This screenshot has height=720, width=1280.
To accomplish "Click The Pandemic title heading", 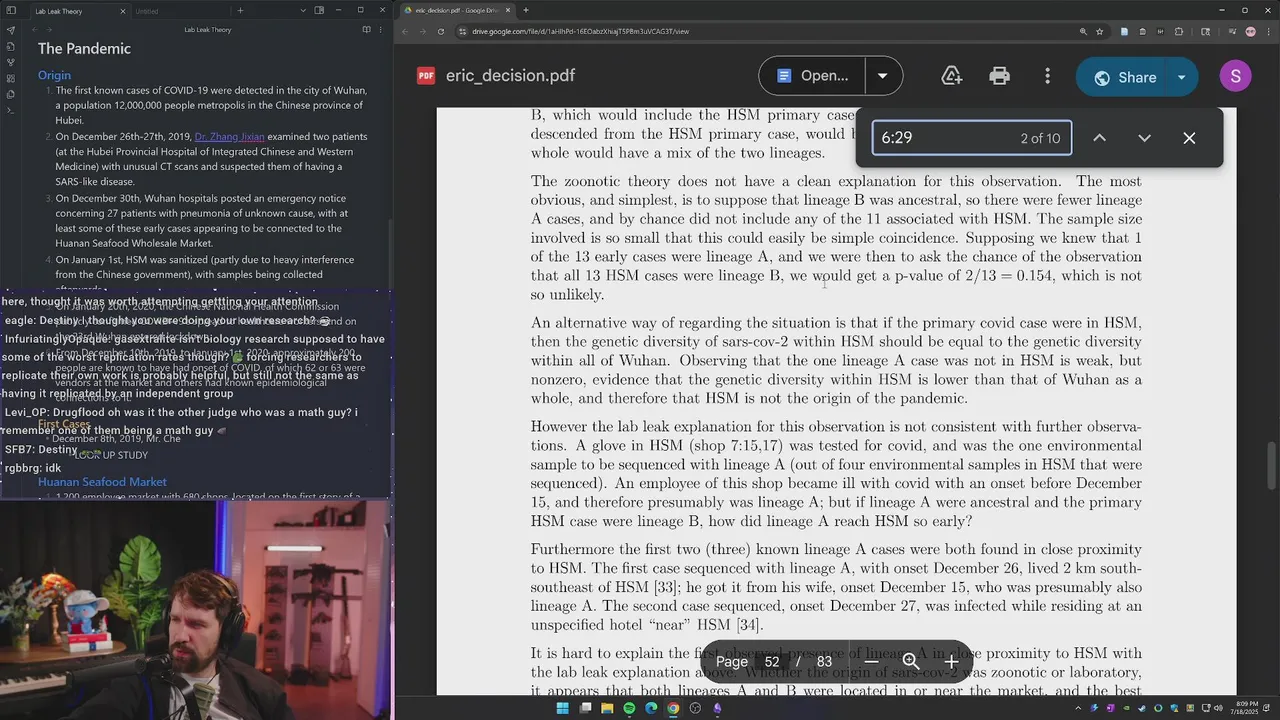I will click(x=84, y=48).
